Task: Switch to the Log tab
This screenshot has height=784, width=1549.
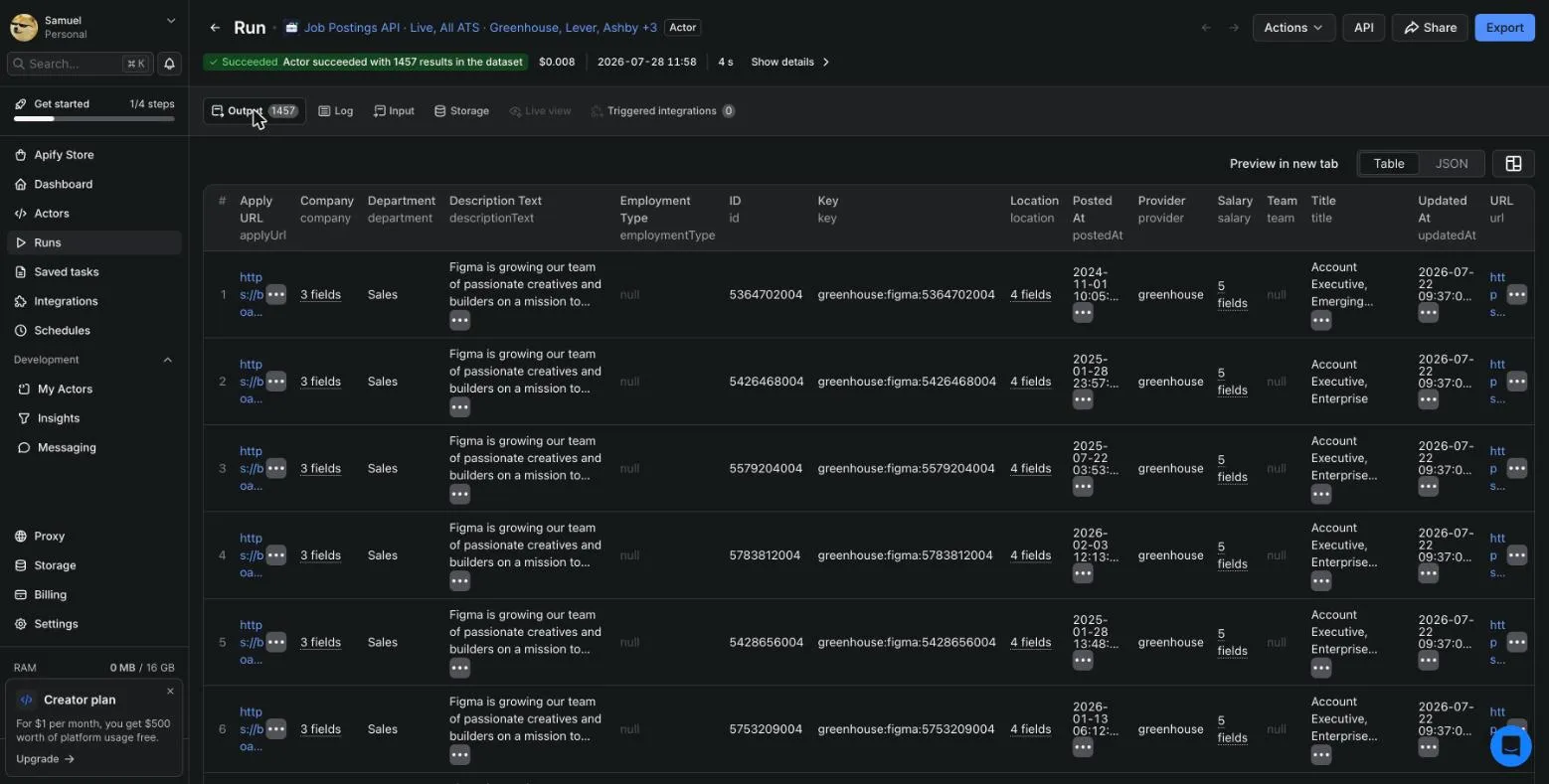Action: tap(336, 111)
